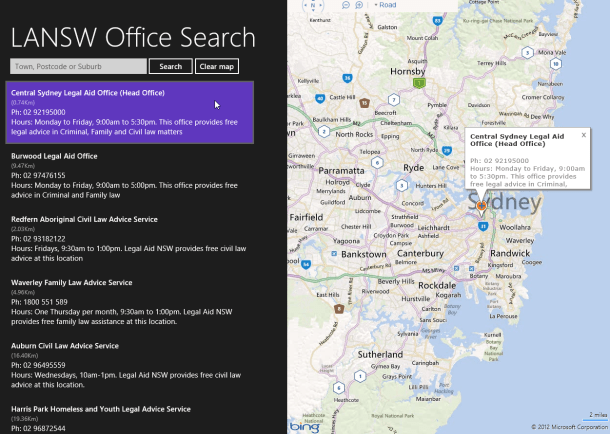Select Harris Park Homeless and Youth service
The image size is (610, 434).
[130, 418]
